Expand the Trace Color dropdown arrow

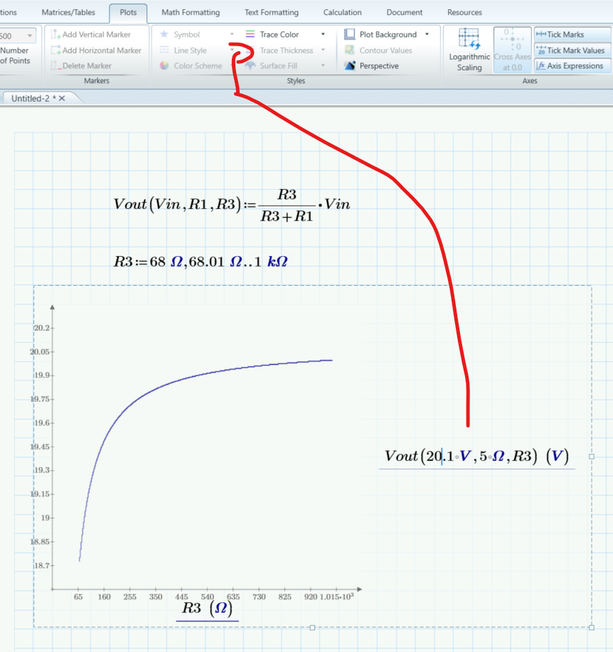[x=323, y=34]
